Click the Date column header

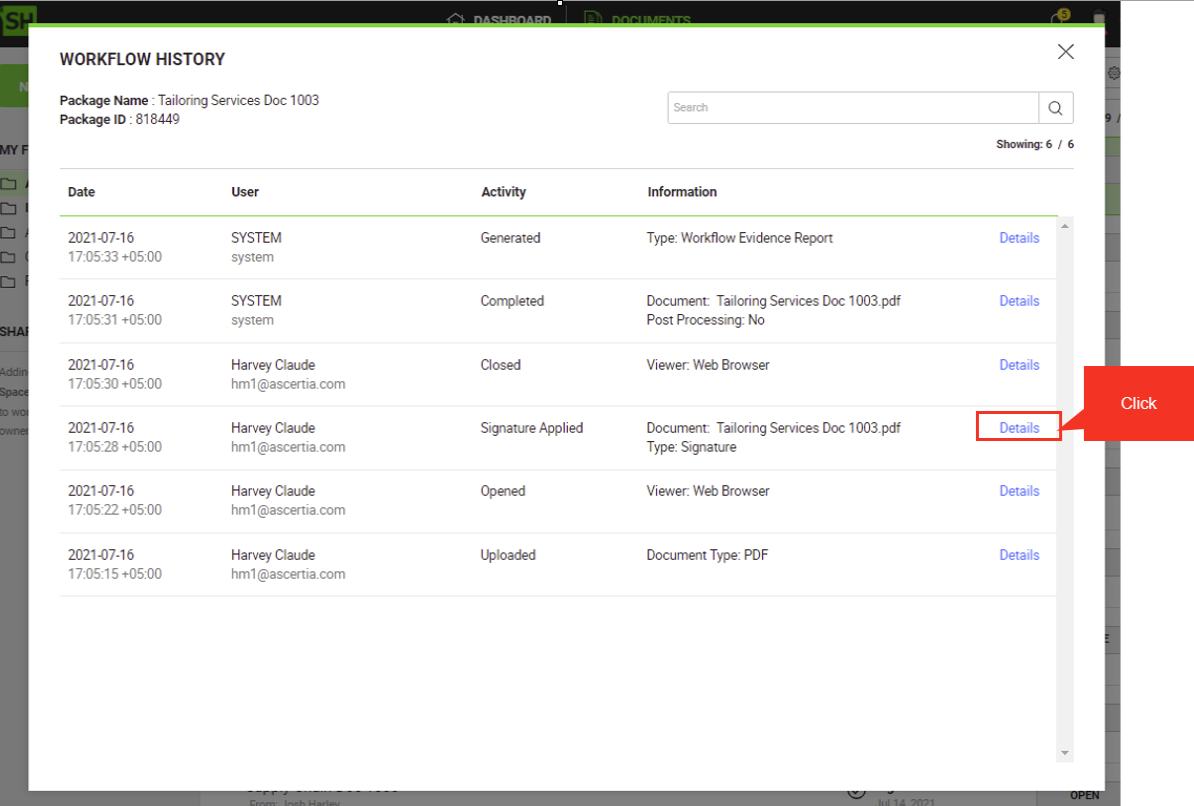click(x=82, y=192)
